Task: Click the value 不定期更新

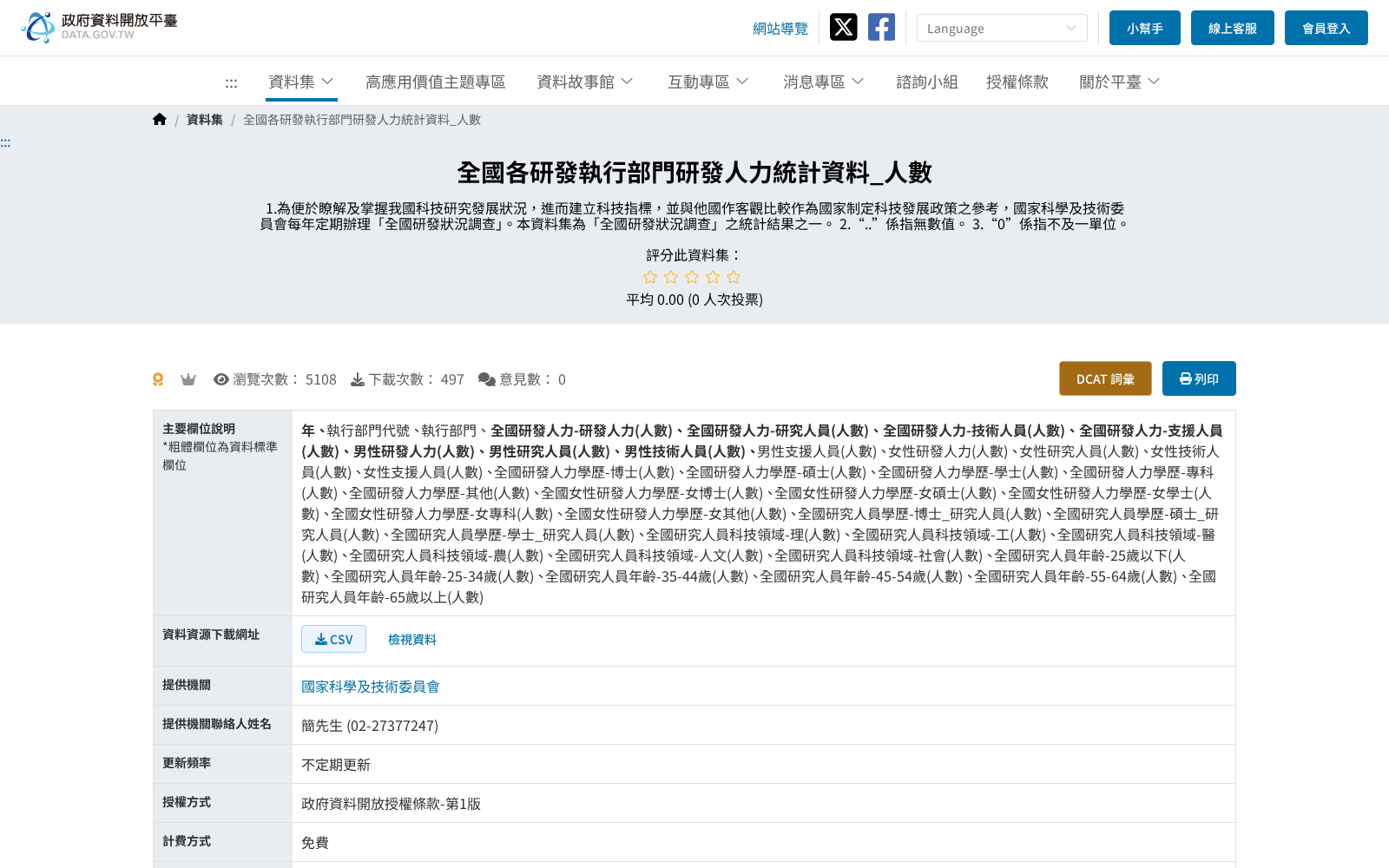Action: coord(336,765)
